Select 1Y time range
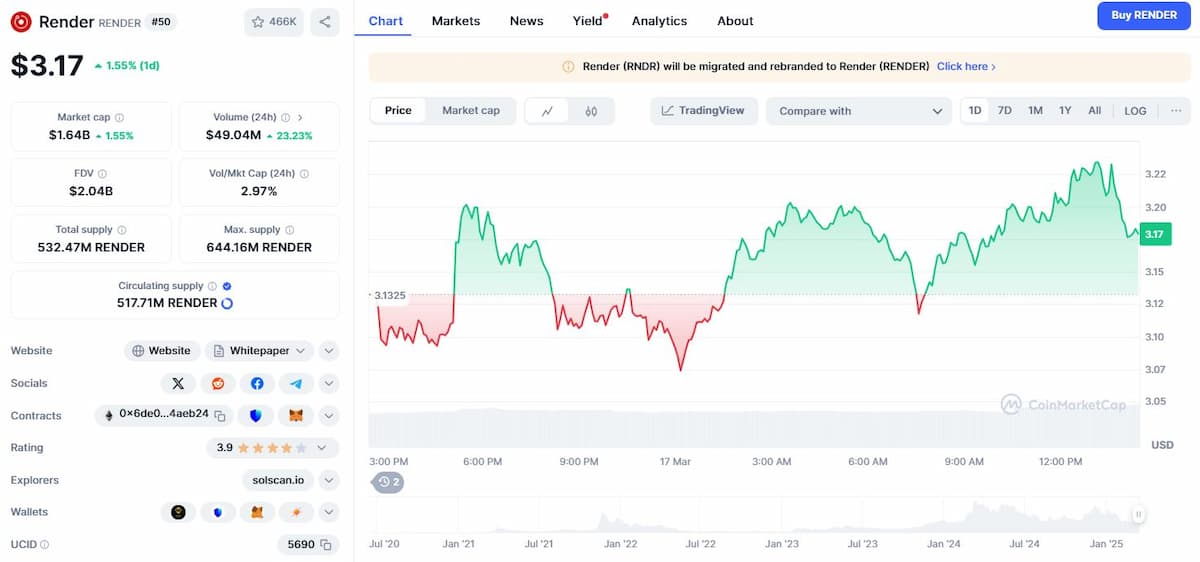The image size is (1200, 562). click(1065, 111)
